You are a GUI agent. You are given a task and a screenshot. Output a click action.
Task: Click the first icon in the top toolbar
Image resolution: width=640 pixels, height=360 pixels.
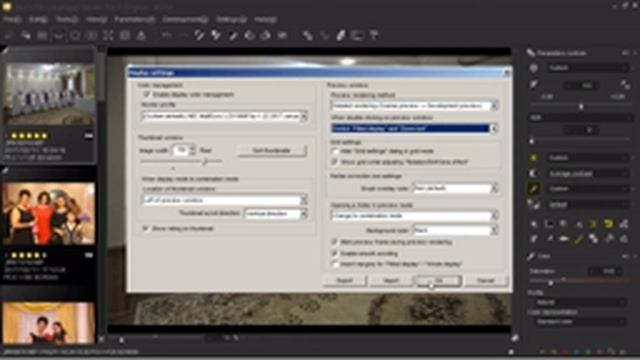point(9,36)
